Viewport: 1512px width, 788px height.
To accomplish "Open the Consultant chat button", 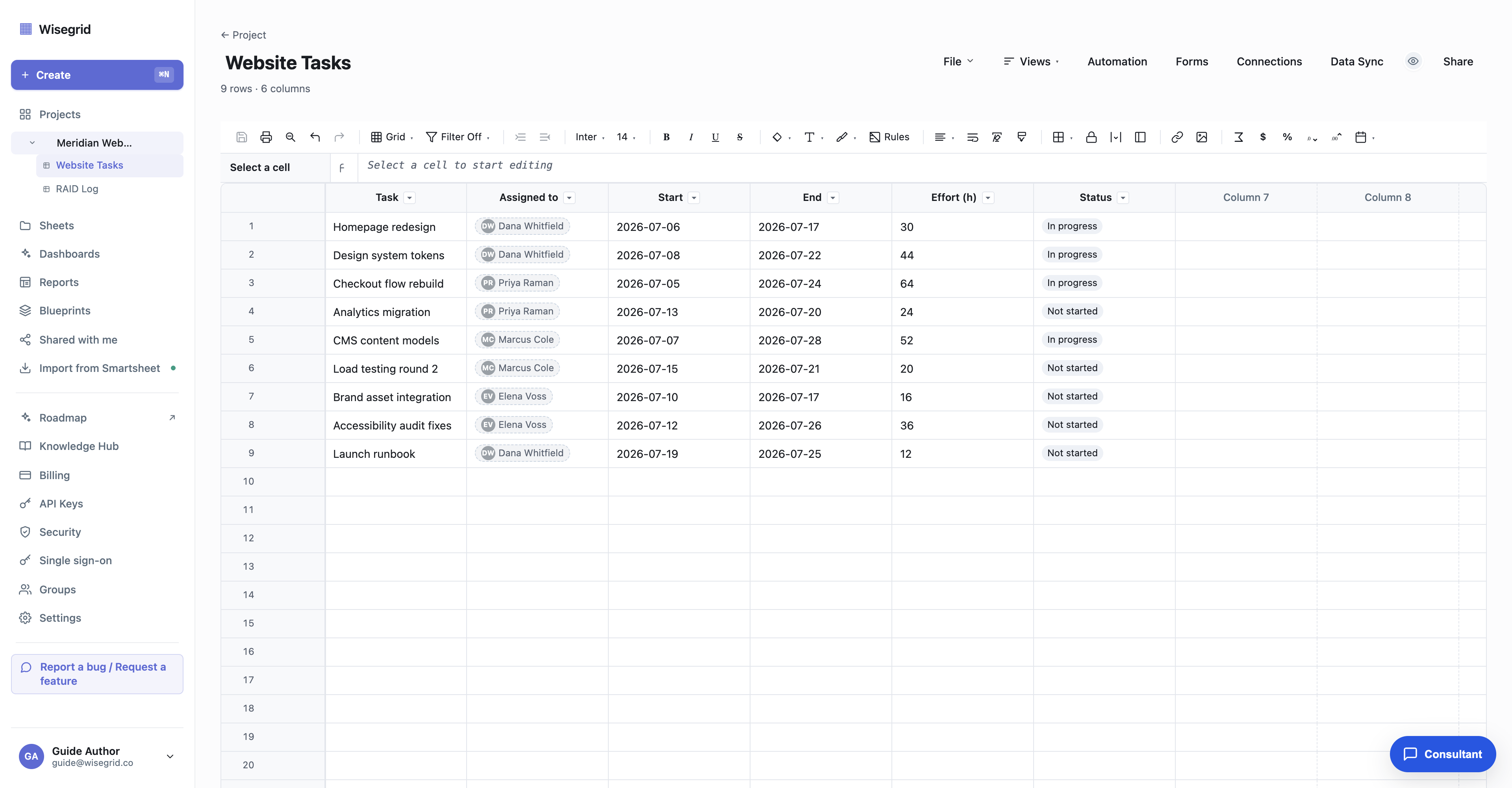I will 1442,754.
